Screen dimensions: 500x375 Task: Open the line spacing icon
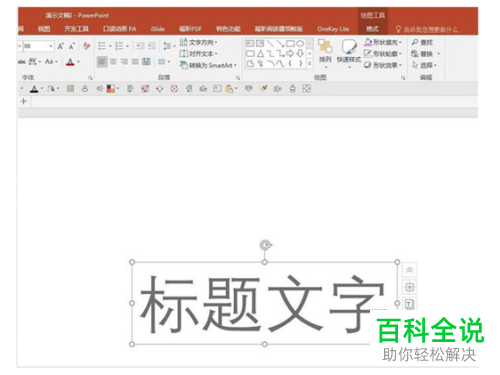click(x=167, y=46)
